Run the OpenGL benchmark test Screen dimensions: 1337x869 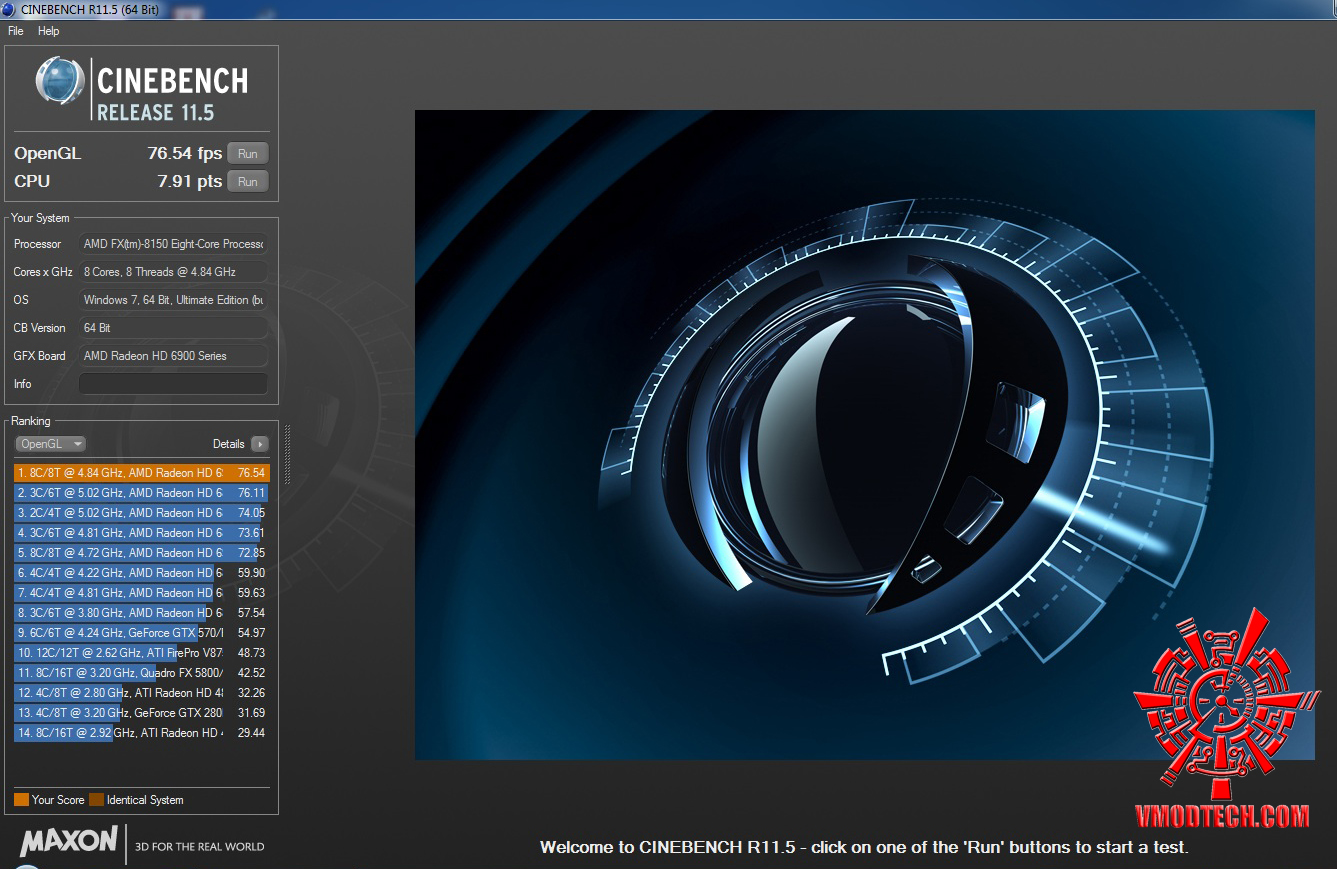coord(248,154)
